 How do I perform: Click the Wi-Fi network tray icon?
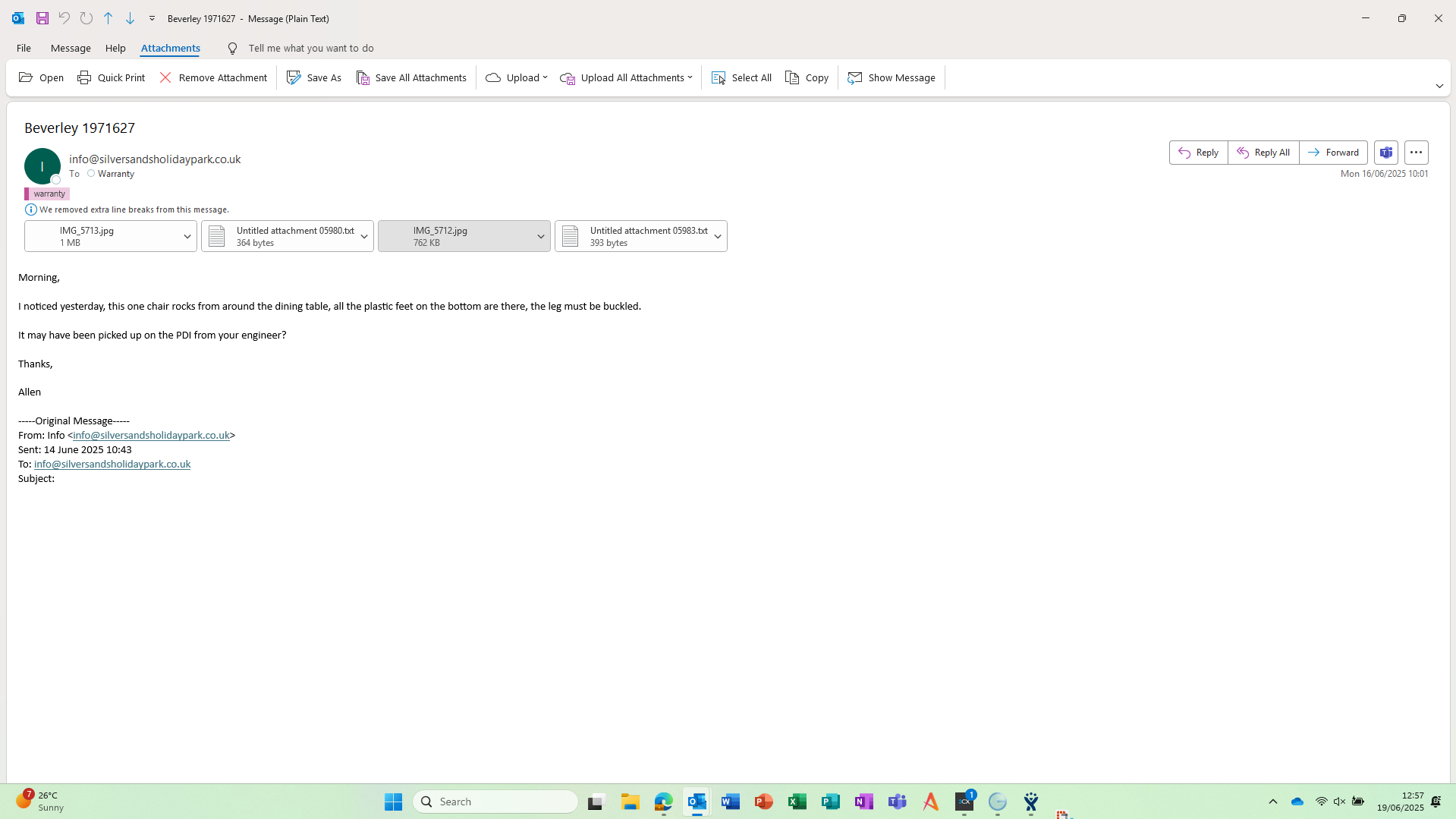pyautogui.click(x=1322, y=802)
